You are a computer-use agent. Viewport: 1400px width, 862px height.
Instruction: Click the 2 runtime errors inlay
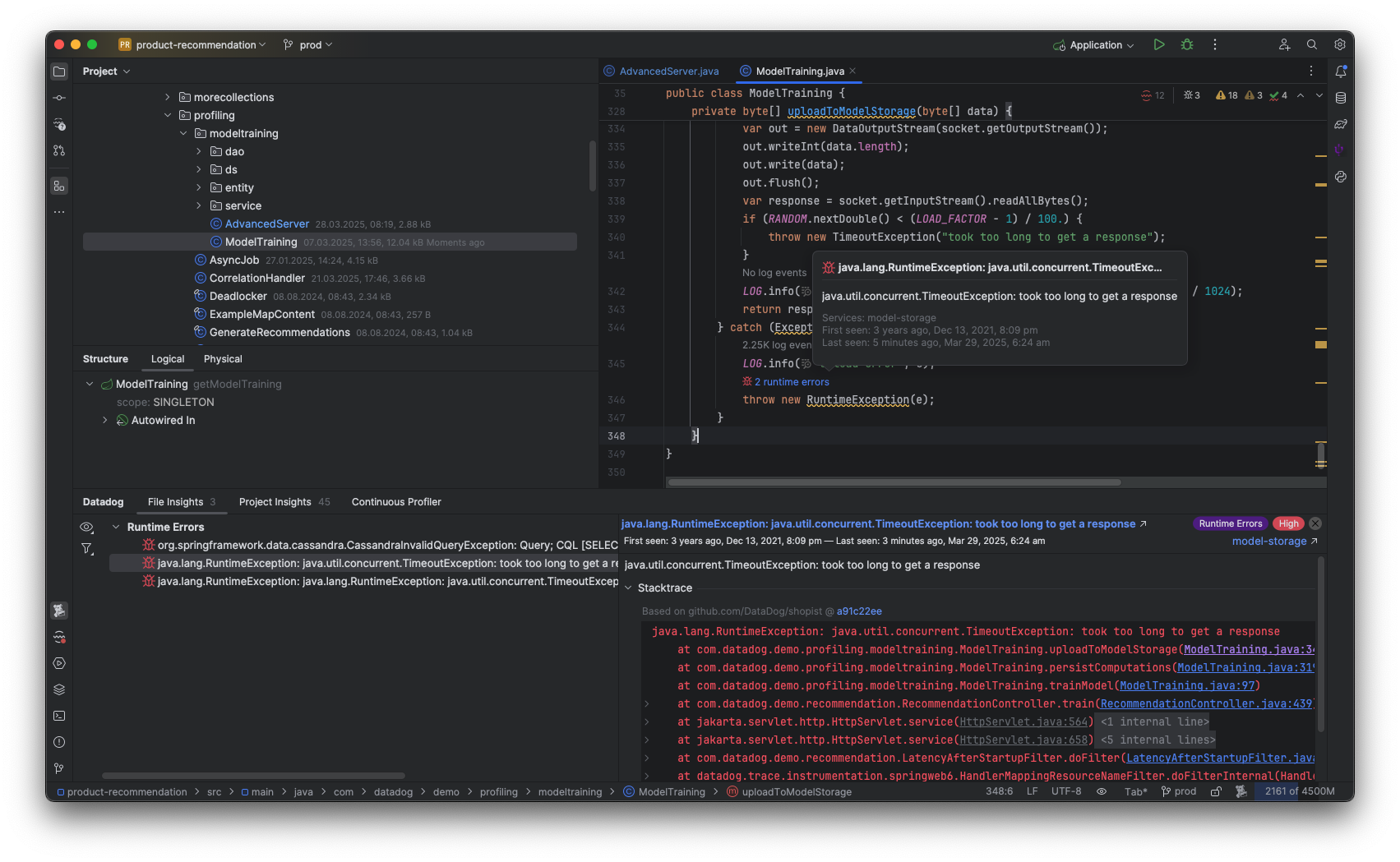click(786, 382)
